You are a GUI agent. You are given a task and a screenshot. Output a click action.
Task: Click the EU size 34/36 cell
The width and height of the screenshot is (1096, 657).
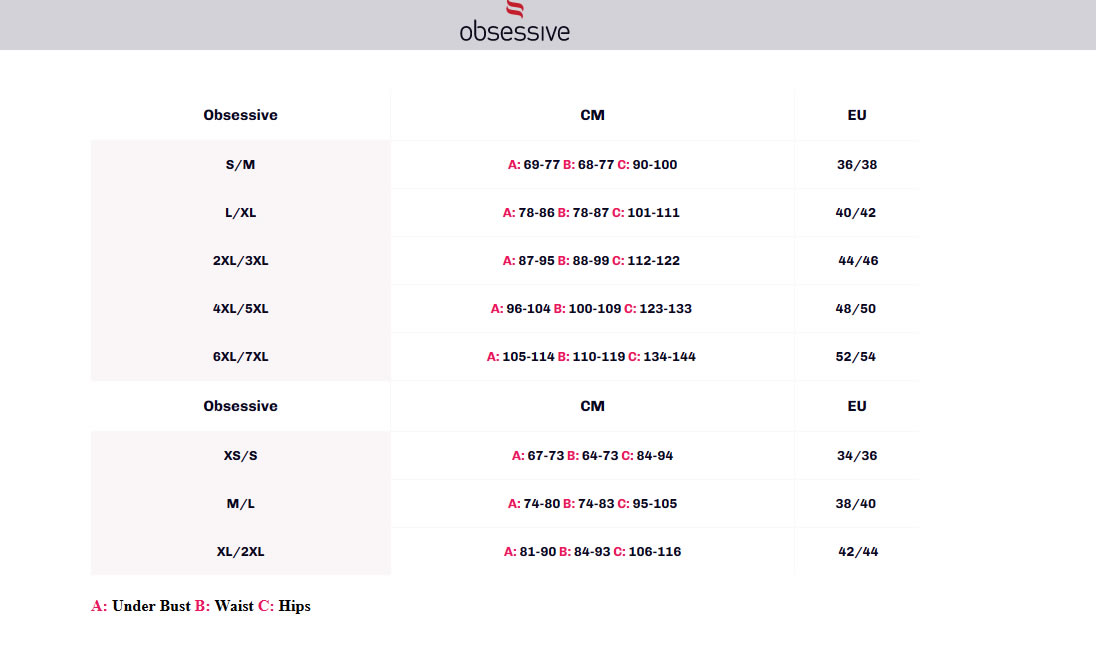click(x=856, y=455)
